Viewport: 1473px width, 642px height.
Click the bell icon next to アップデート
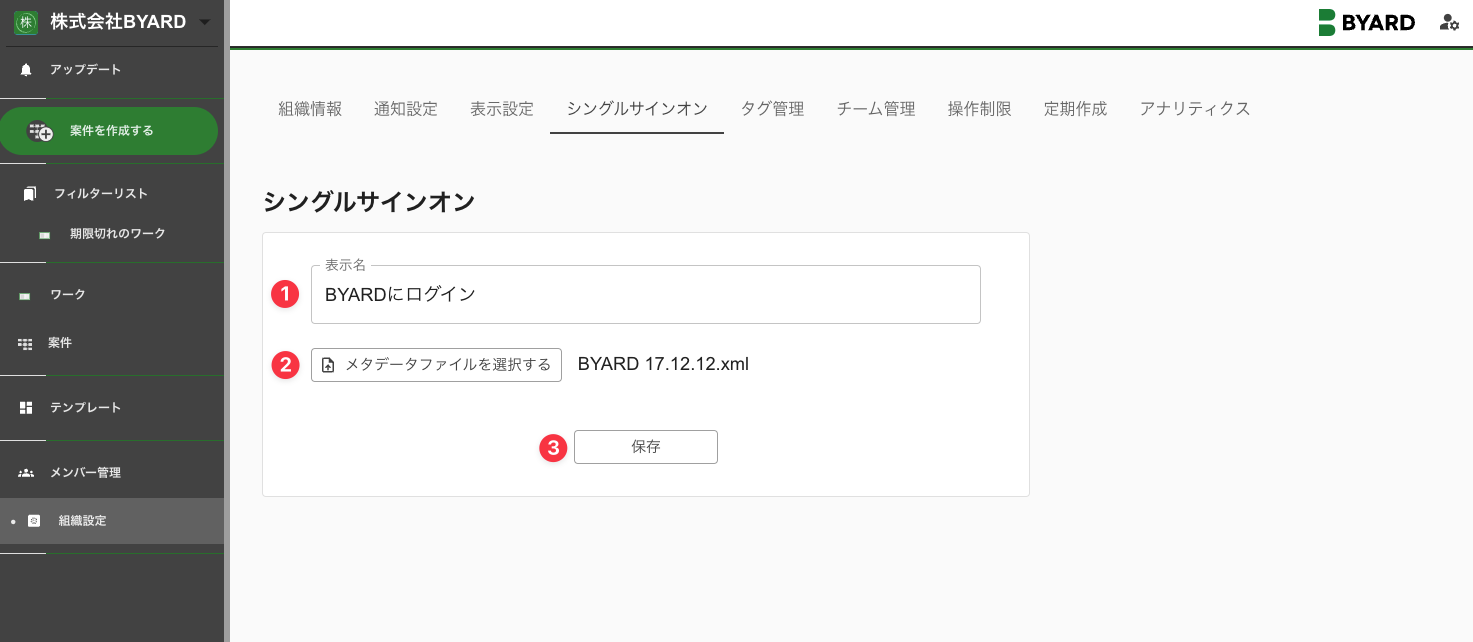(26, 70)
